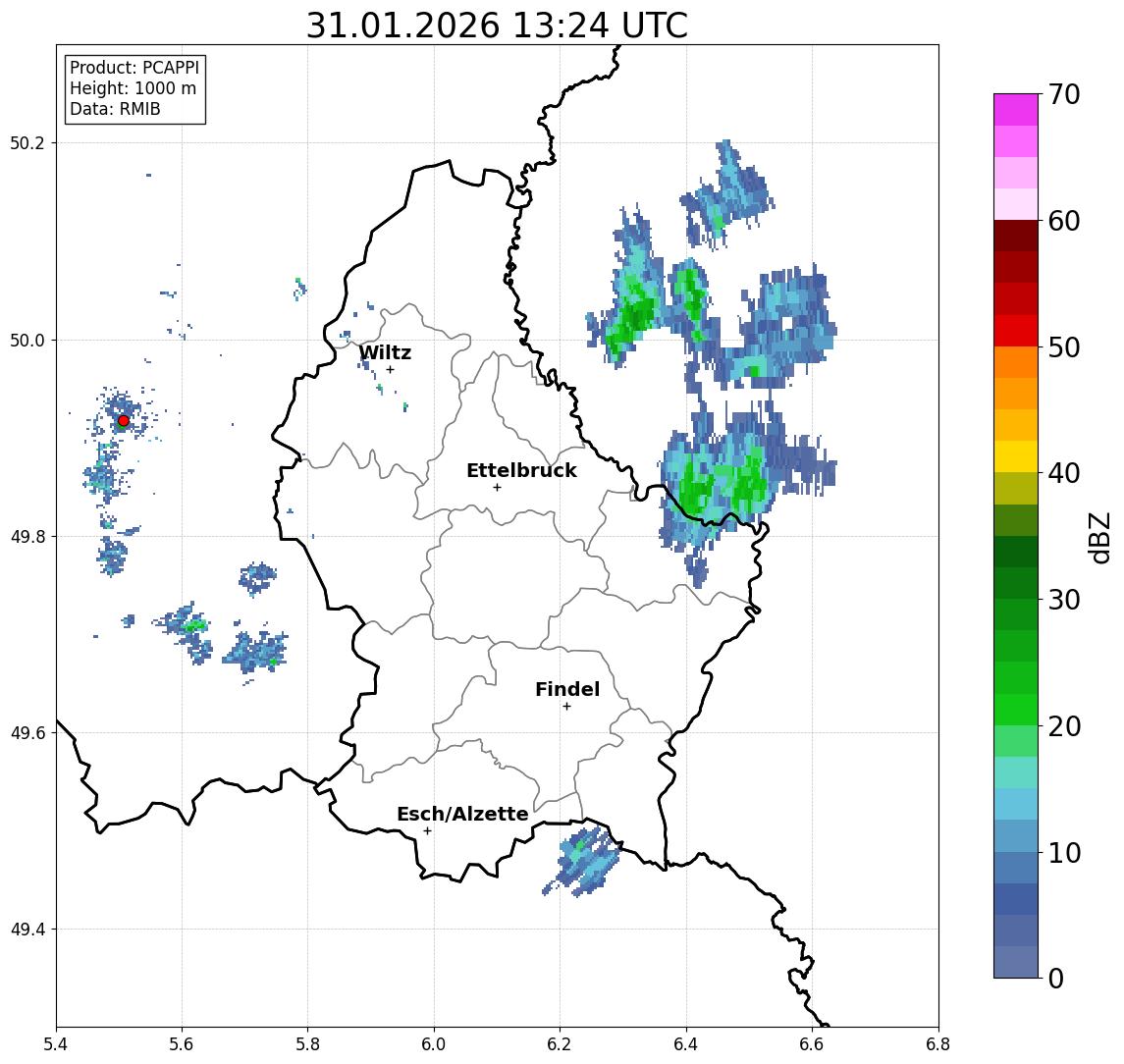Click the Findel city label
This screenshot has width=1124, height=1064.
[567, 689]
